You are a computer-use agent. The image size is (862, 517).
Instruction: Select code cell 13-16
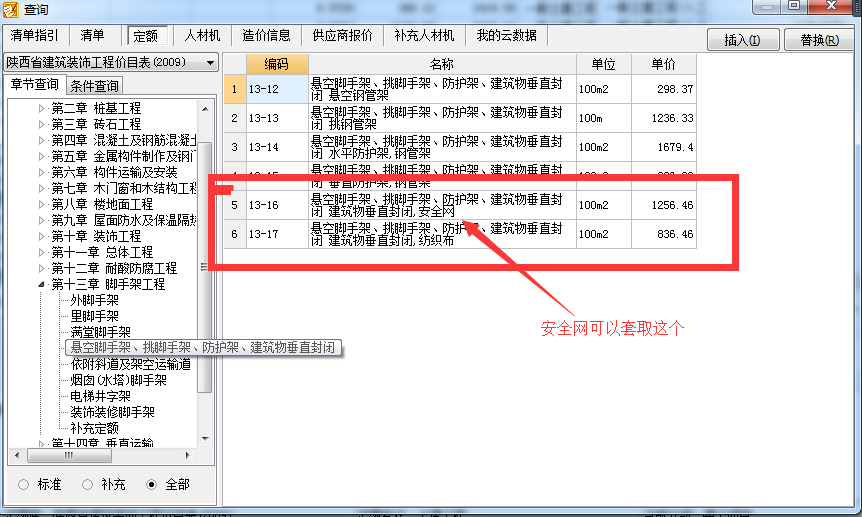[277, 205]
